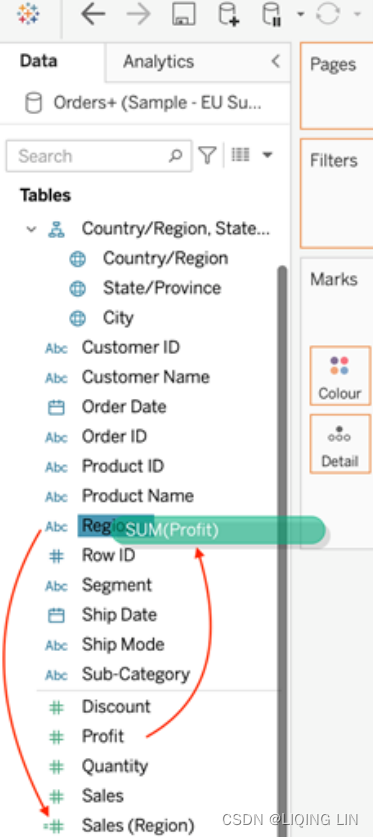Open the data pane options dropdown arrow
This screenshot has height=837, width=373.
coord(267,155)
